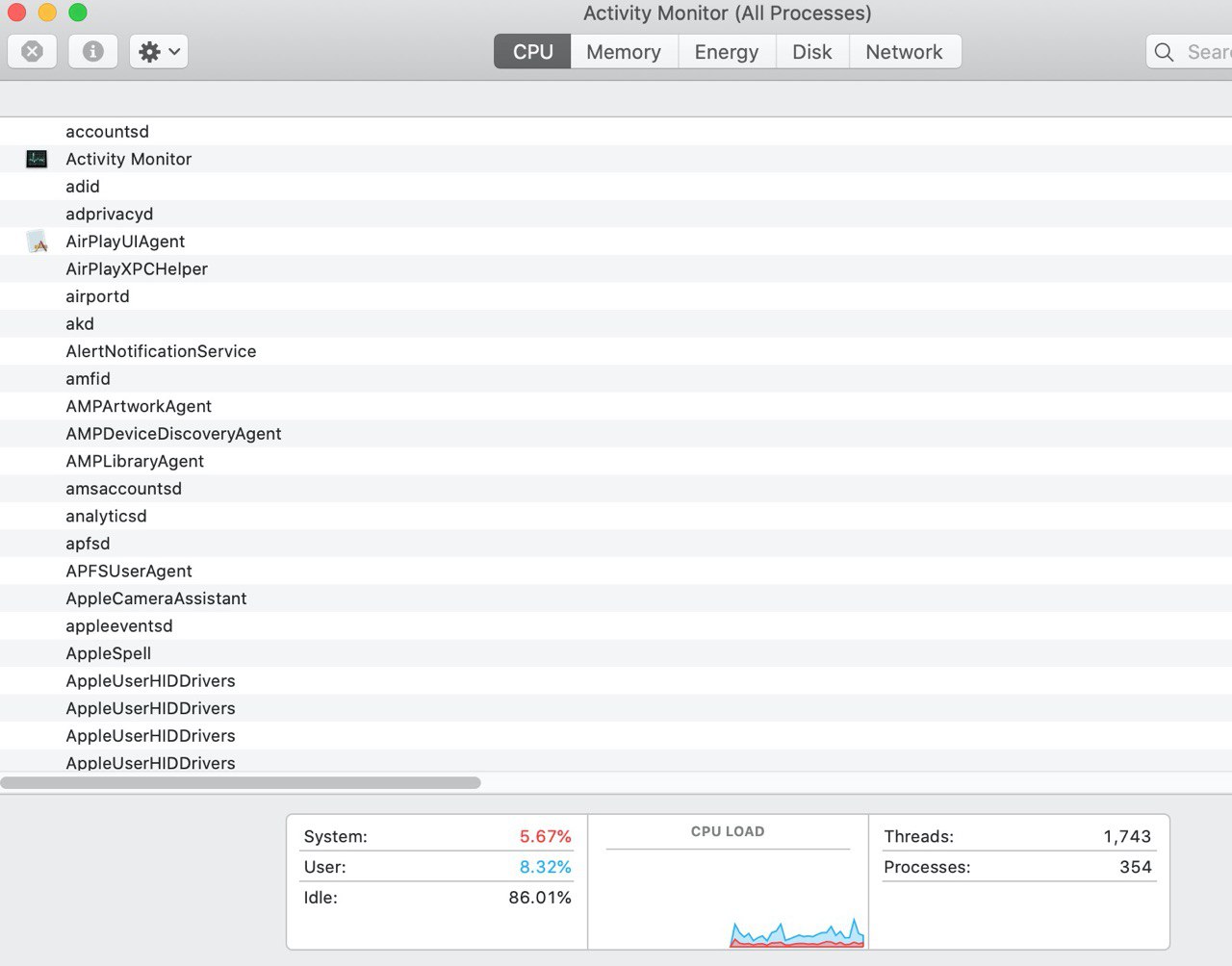Open the process info (i) button
Image resolution: width=1232 pixels, height=966 pixels.
coord(93,51)
